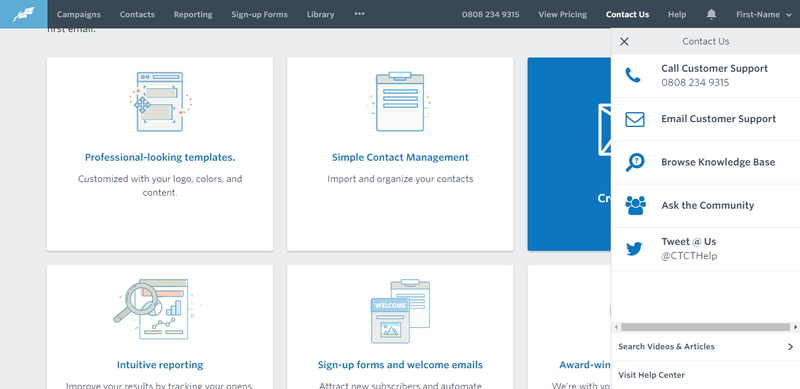Click the scrollbar right arrow in panel
800x389 pixels.
point(795,327)
